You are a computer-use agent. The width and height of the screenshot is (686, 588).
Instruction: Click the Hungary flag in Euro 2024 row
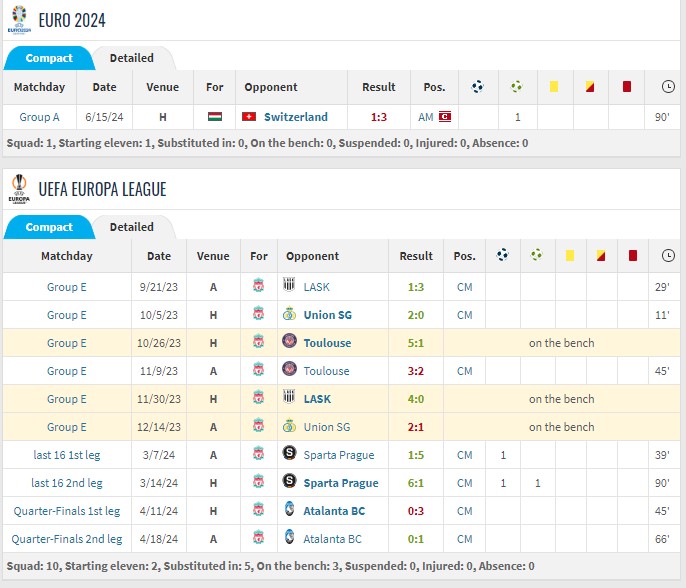(215, 117)
